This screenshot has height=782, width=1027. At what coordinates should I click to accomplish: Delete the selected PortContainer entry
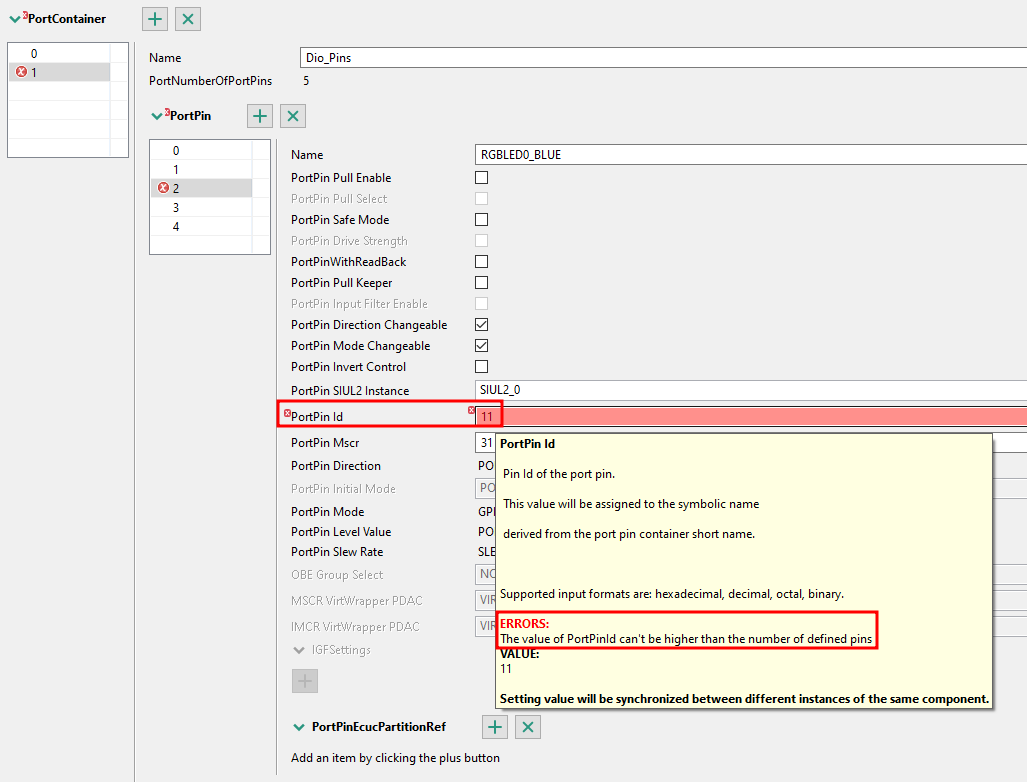pos(187,18)
